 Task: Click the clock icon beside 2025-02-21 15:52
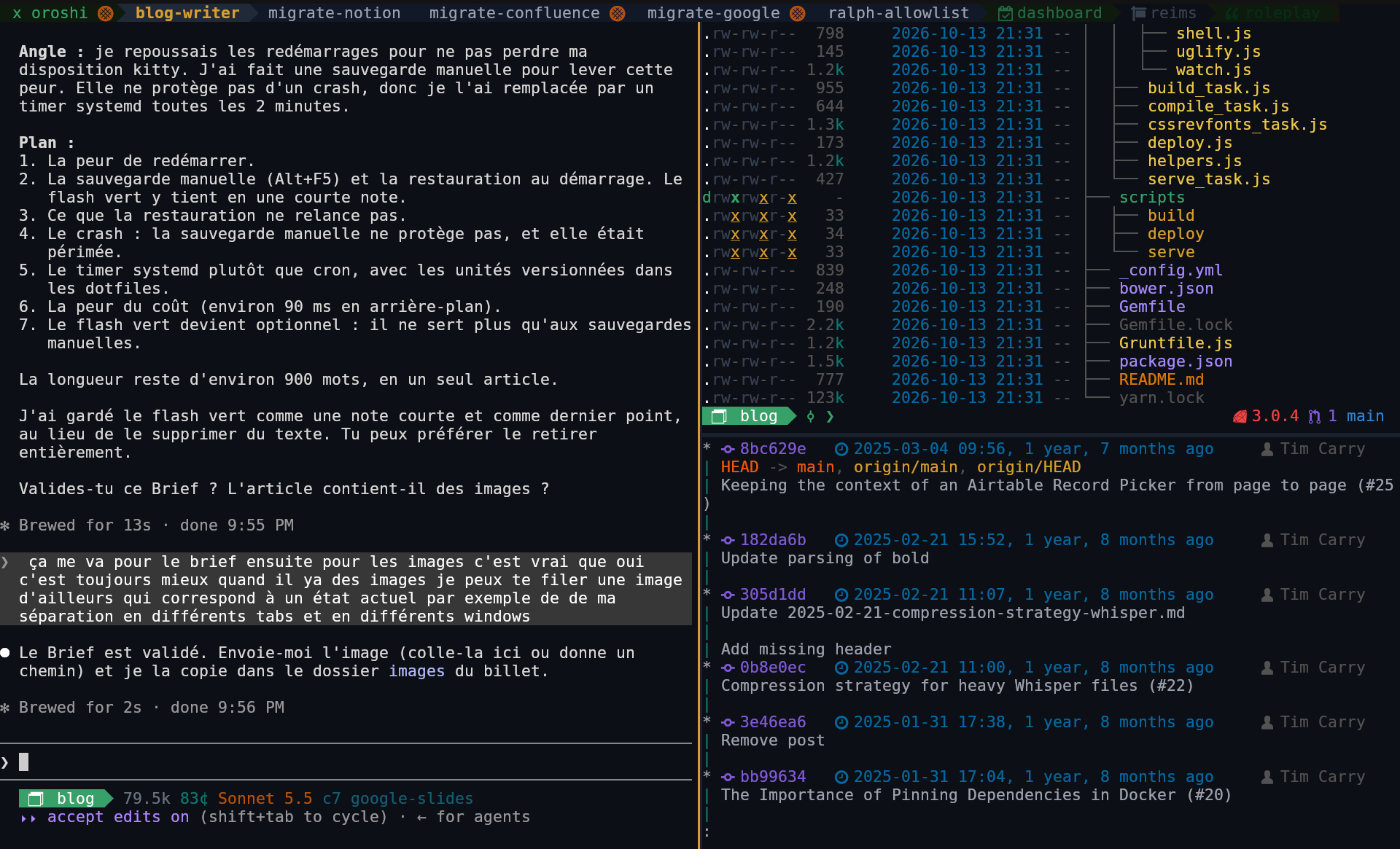click(841, 540)
